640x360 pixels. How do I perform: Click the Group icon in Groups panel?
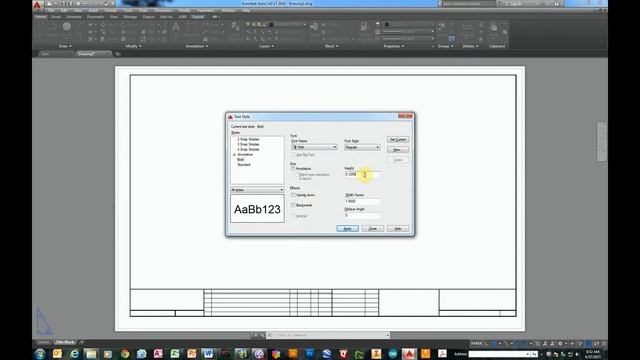tap(441, 27)
